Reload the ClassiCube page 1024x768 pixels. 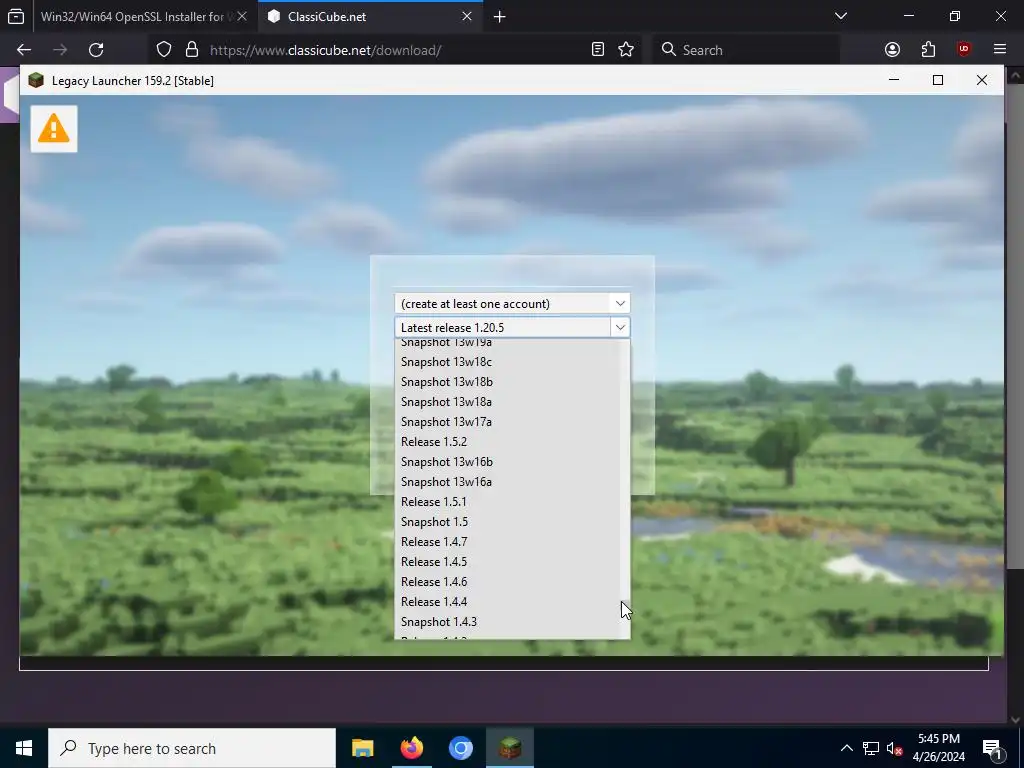point(96,50)
